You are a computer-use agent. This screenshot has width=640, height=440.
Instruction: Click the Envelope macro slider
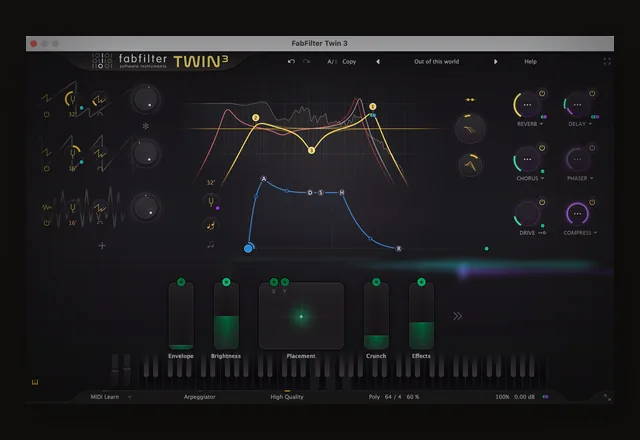tap(181, 316)
